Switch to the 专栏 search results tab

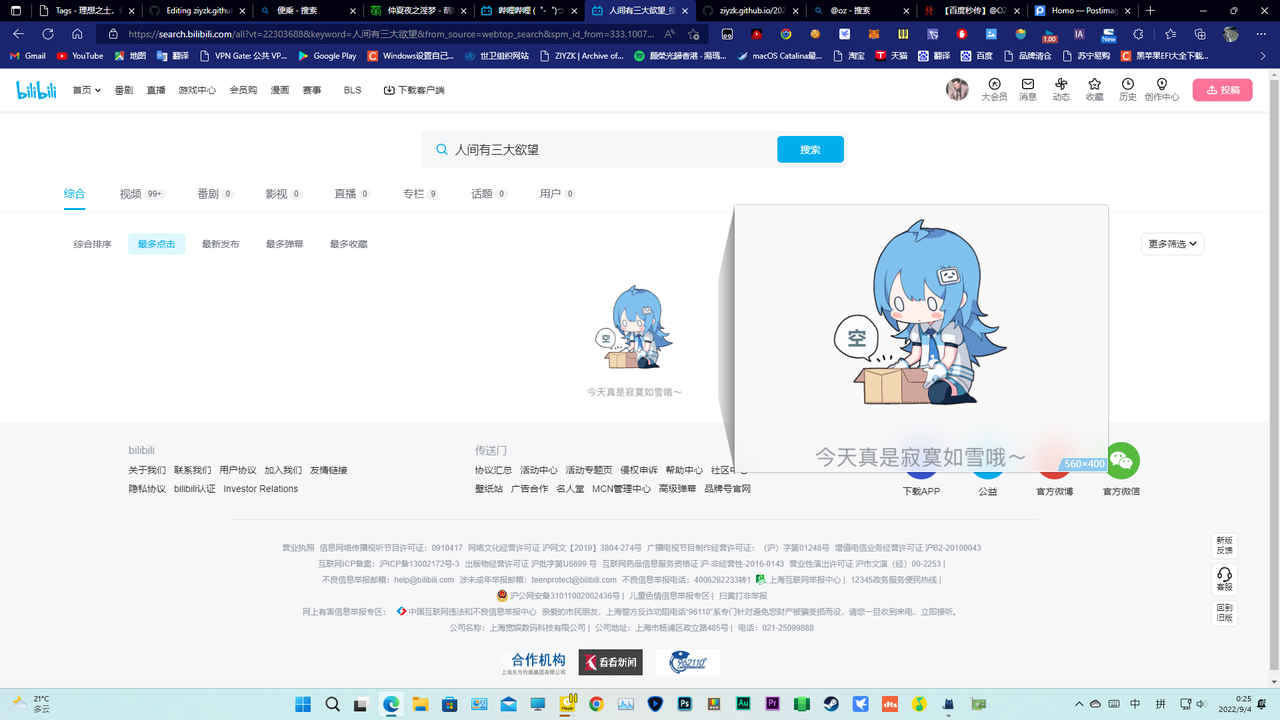pos(413,194)
